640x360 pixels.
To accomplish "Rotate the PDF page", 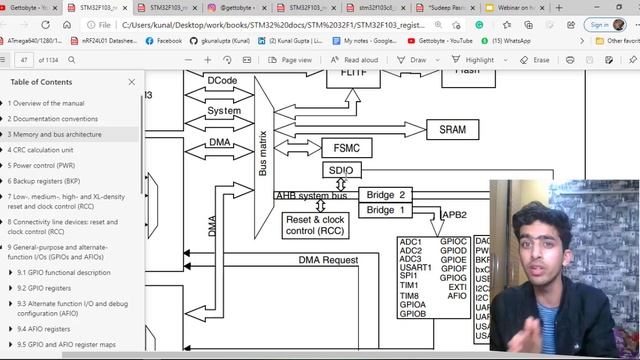I will click(227, 60).
